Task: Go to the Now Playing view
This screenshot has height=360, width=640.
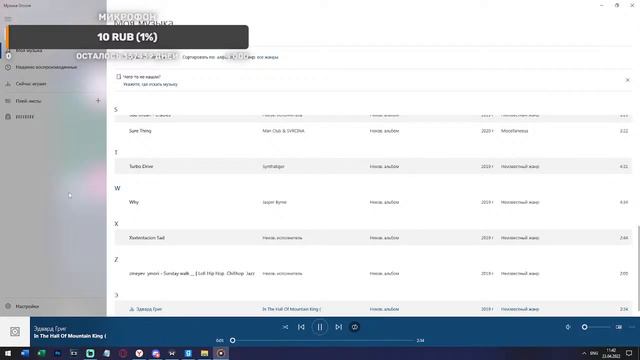Action: click(31, 84)
